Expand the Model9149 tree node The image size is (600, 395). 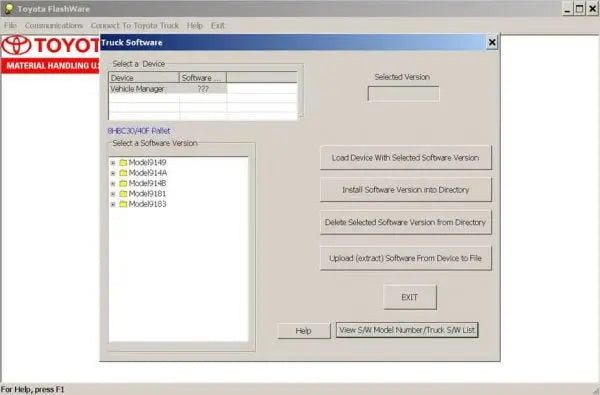pos(113,163)
